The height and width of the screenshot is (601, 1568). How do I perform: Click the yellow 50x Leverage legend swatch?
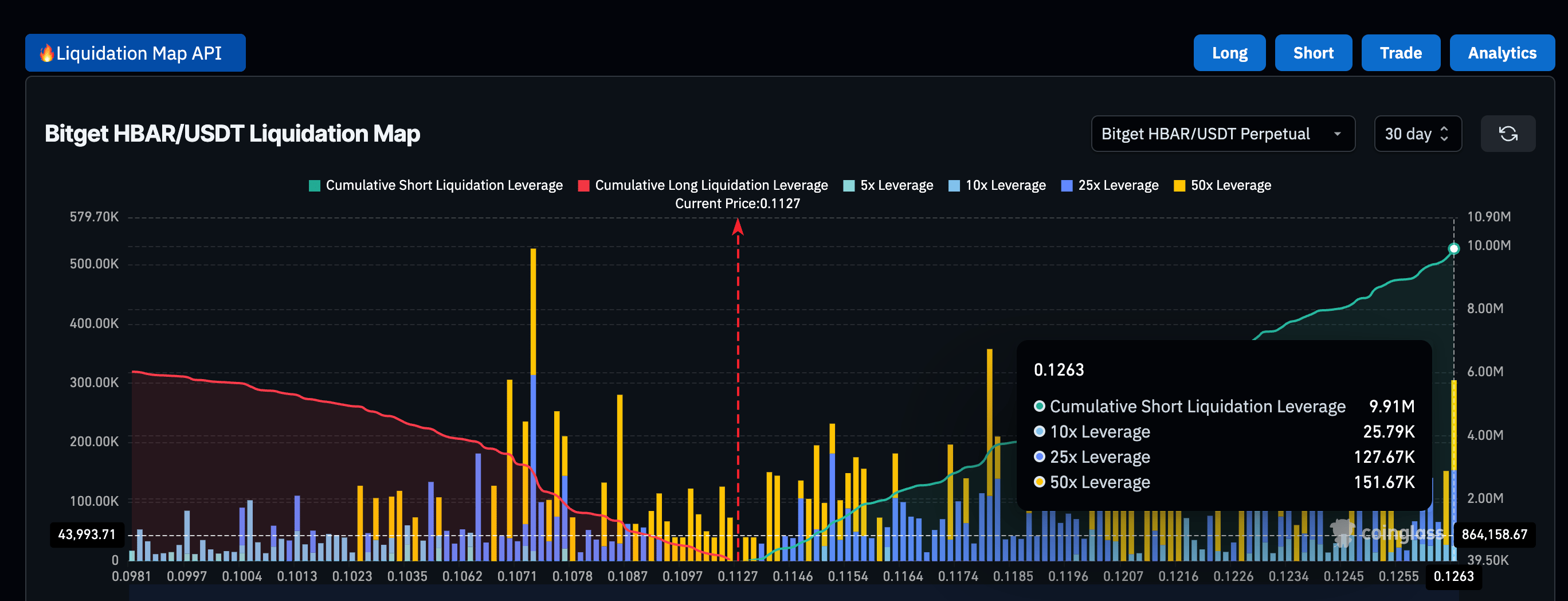pyautogui.click(x=1179, y=186)
